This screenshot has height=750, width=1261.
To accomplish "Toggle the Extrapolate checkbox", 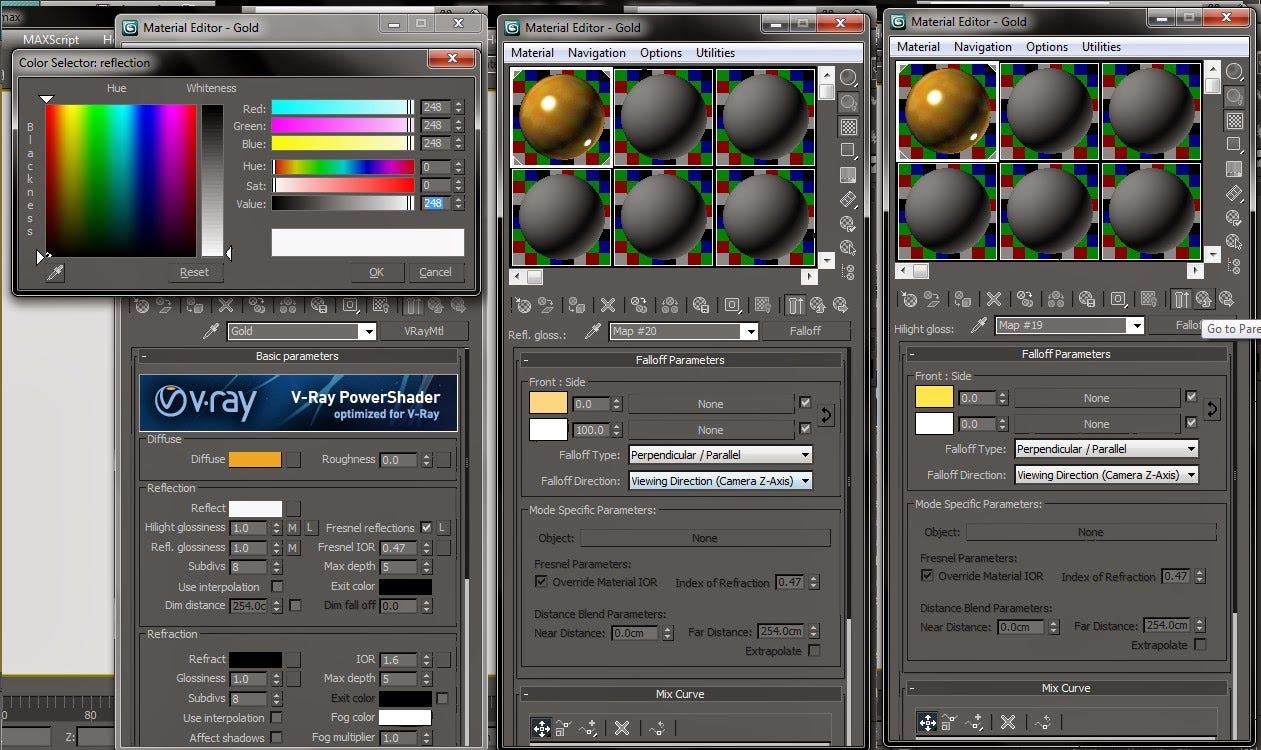I will 815,651.
